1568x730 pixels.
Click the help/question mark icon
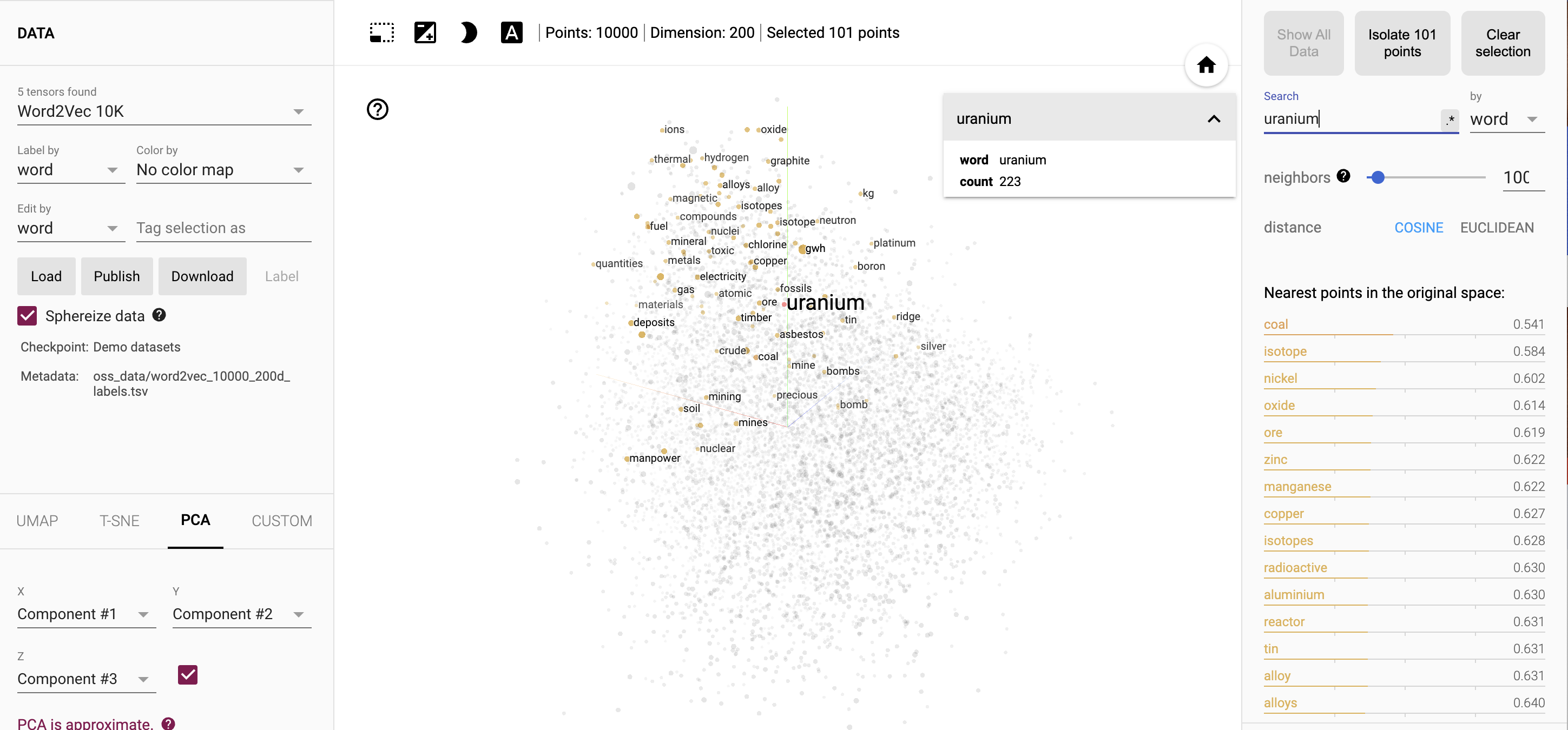377,109
